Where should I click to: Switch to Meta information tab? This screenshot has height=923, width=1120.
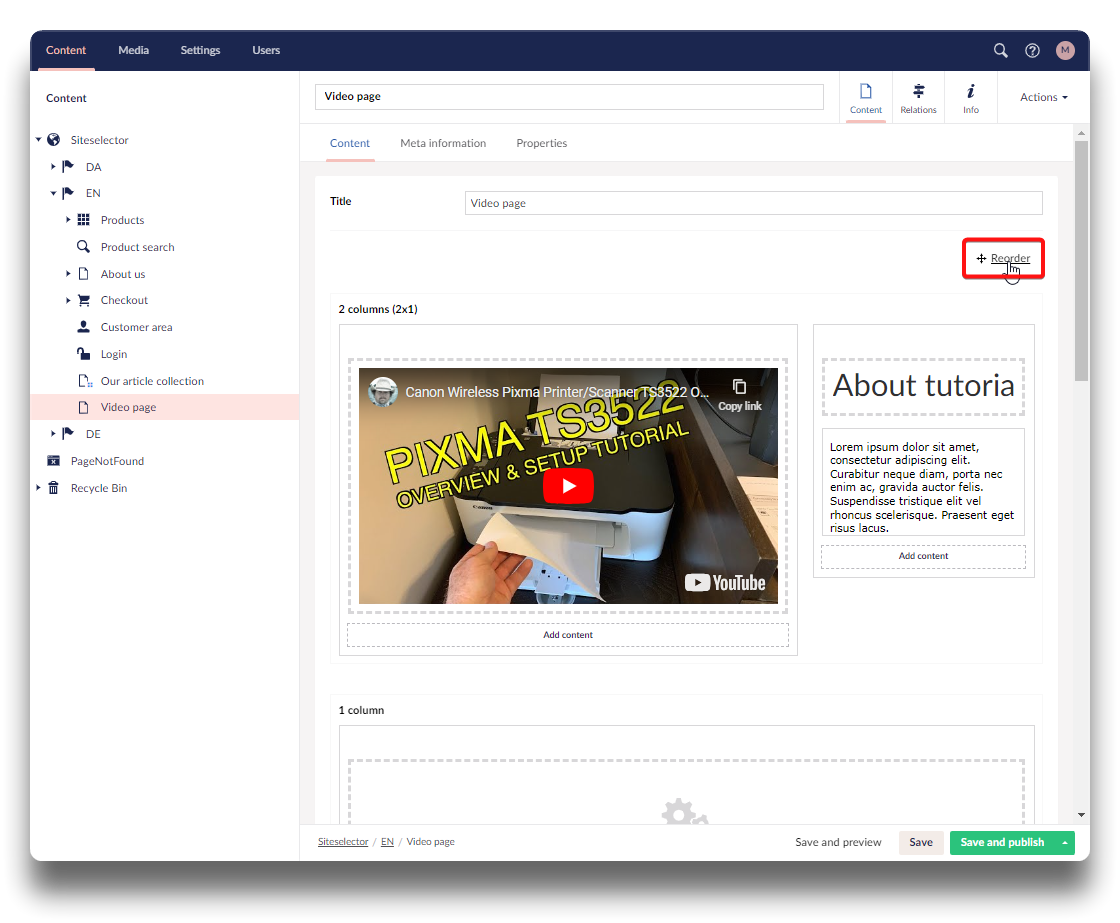[x=443, y=143]
